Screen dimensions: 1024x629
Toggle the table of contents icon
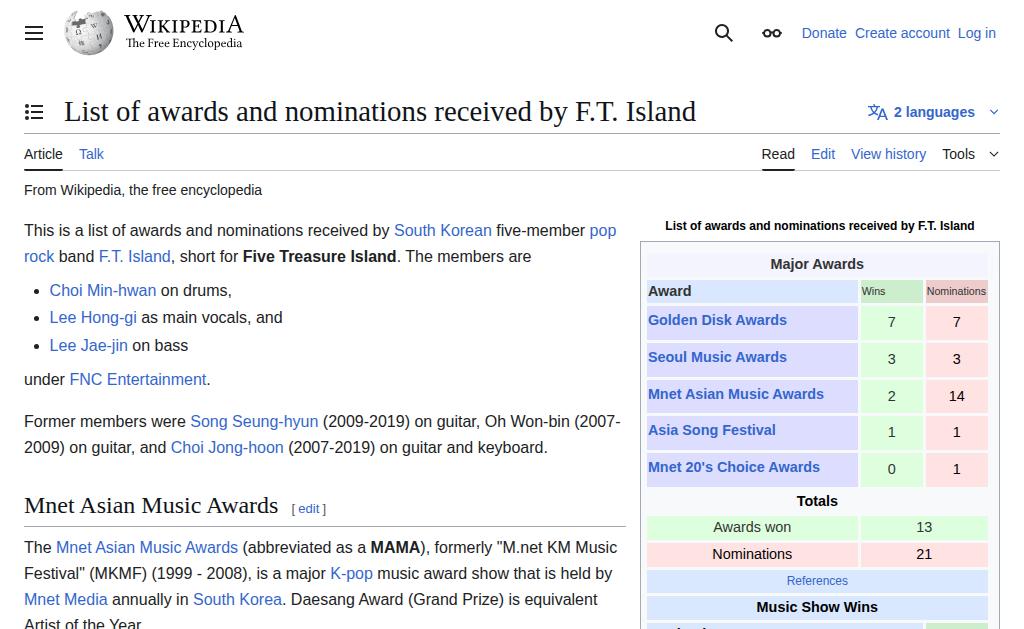click(34, 112)
